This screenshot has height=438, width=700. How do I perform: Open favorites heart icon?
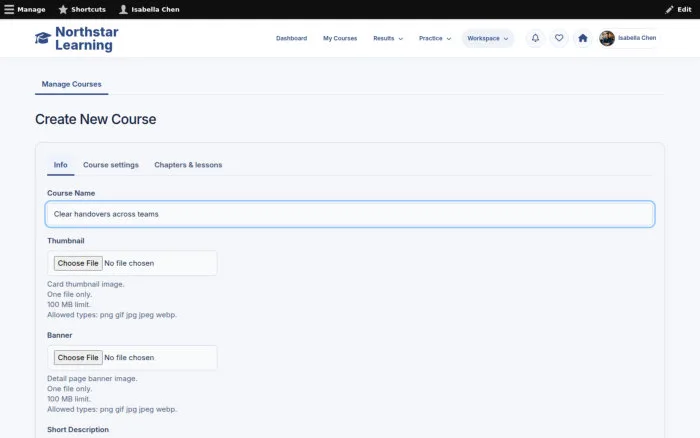559,38
